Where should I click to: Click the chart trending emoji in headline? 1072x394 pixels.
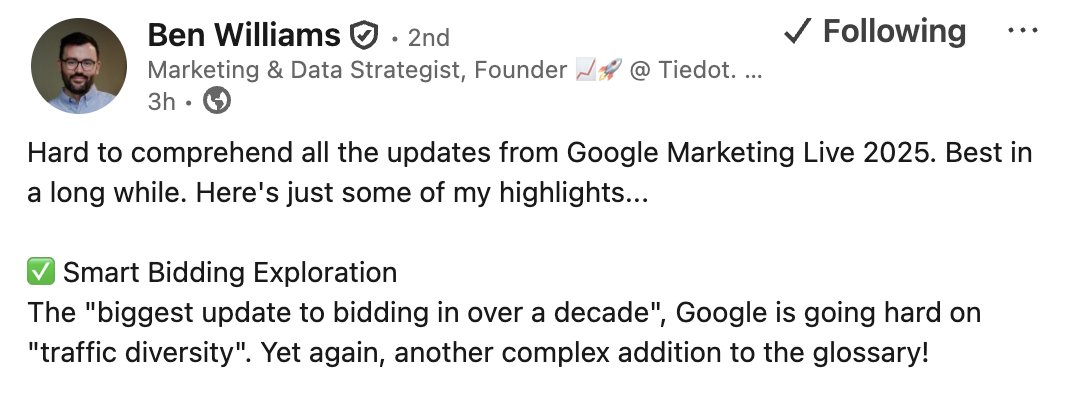coord(585,70)
